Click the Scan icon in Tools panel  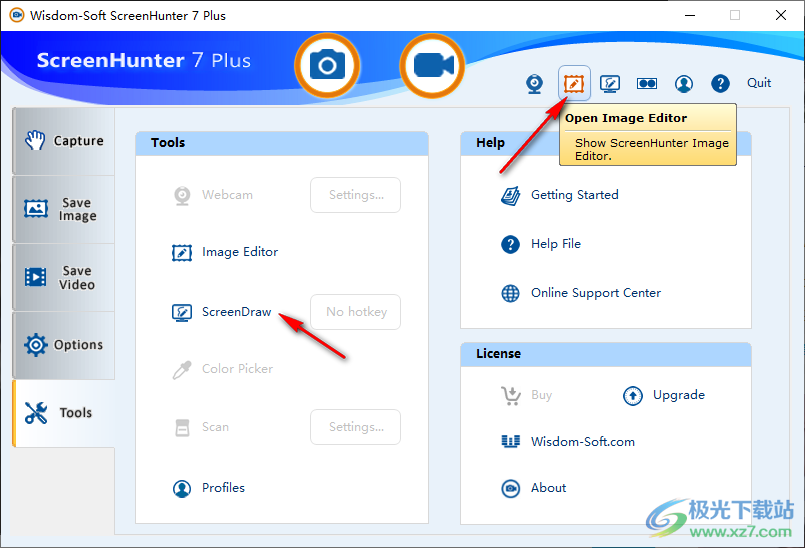click(182, 427)
